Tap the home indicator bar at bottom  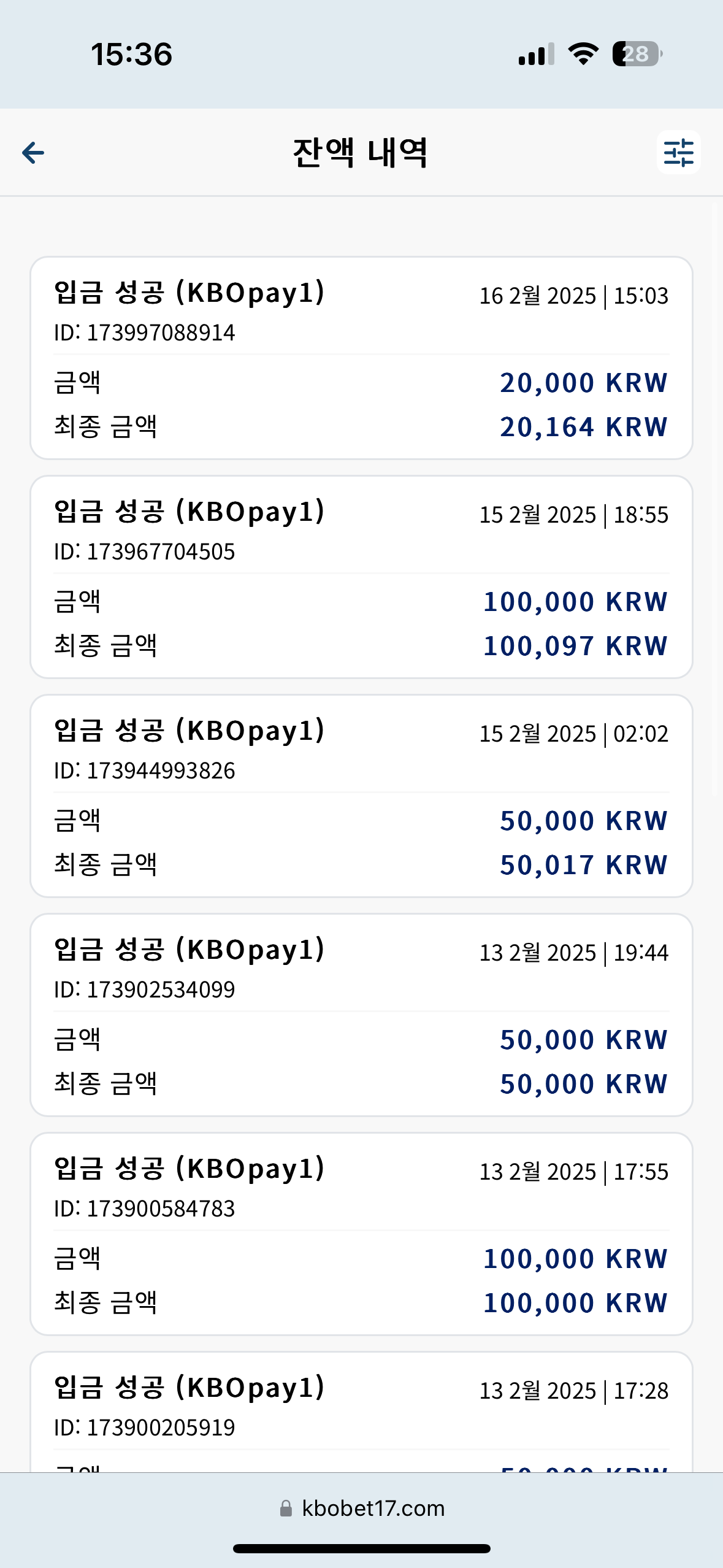point(362,1548)
